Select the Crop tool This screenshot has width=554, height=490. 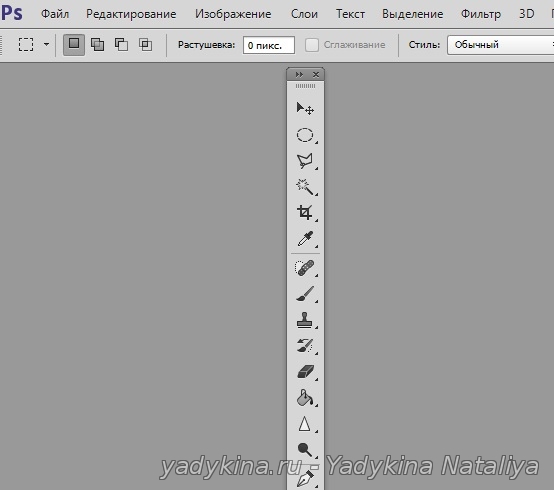click(x=305, y=213)
